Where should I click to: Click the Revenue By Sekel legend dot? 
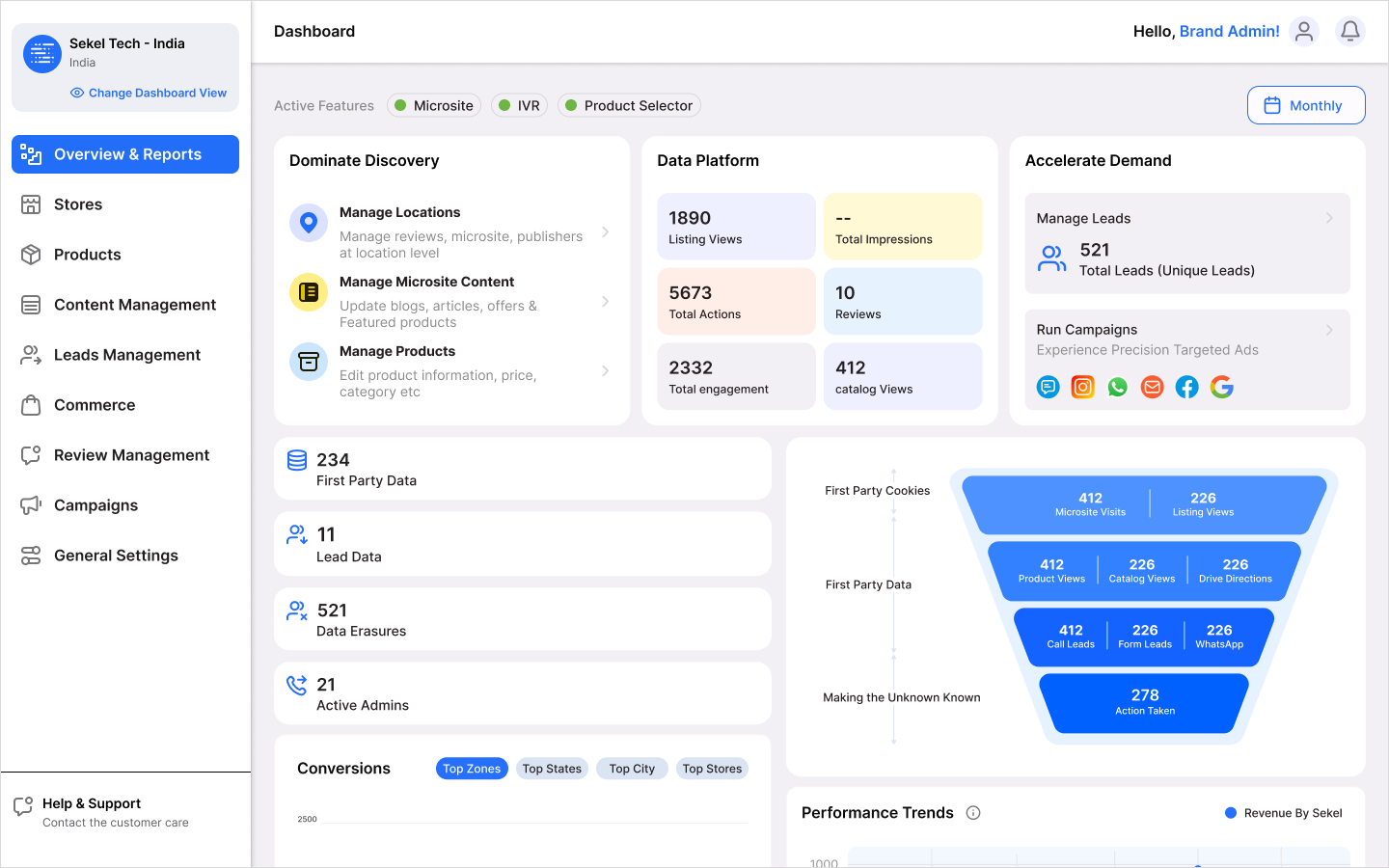click(1231, 813)
